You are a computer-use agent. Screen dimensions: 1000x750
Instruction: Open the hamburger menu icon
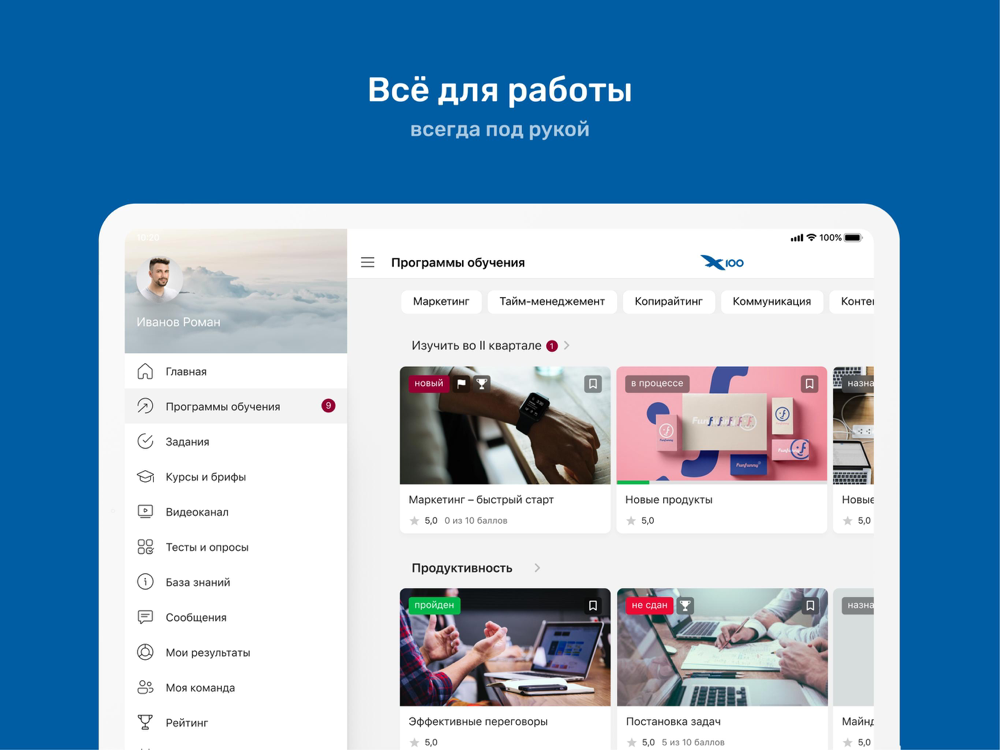367,262
